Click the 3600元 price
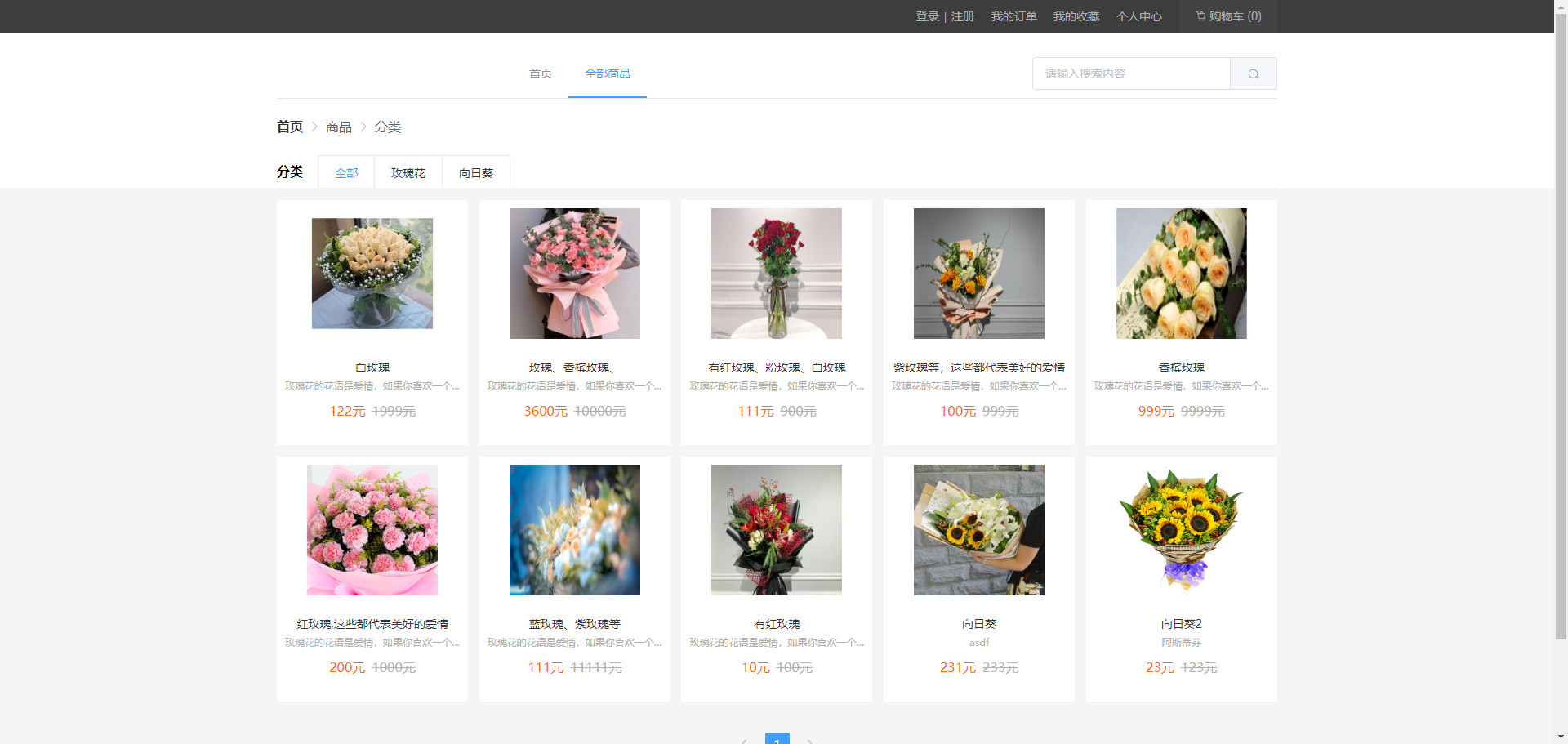 pyautogui.click(x=546, y=412)
